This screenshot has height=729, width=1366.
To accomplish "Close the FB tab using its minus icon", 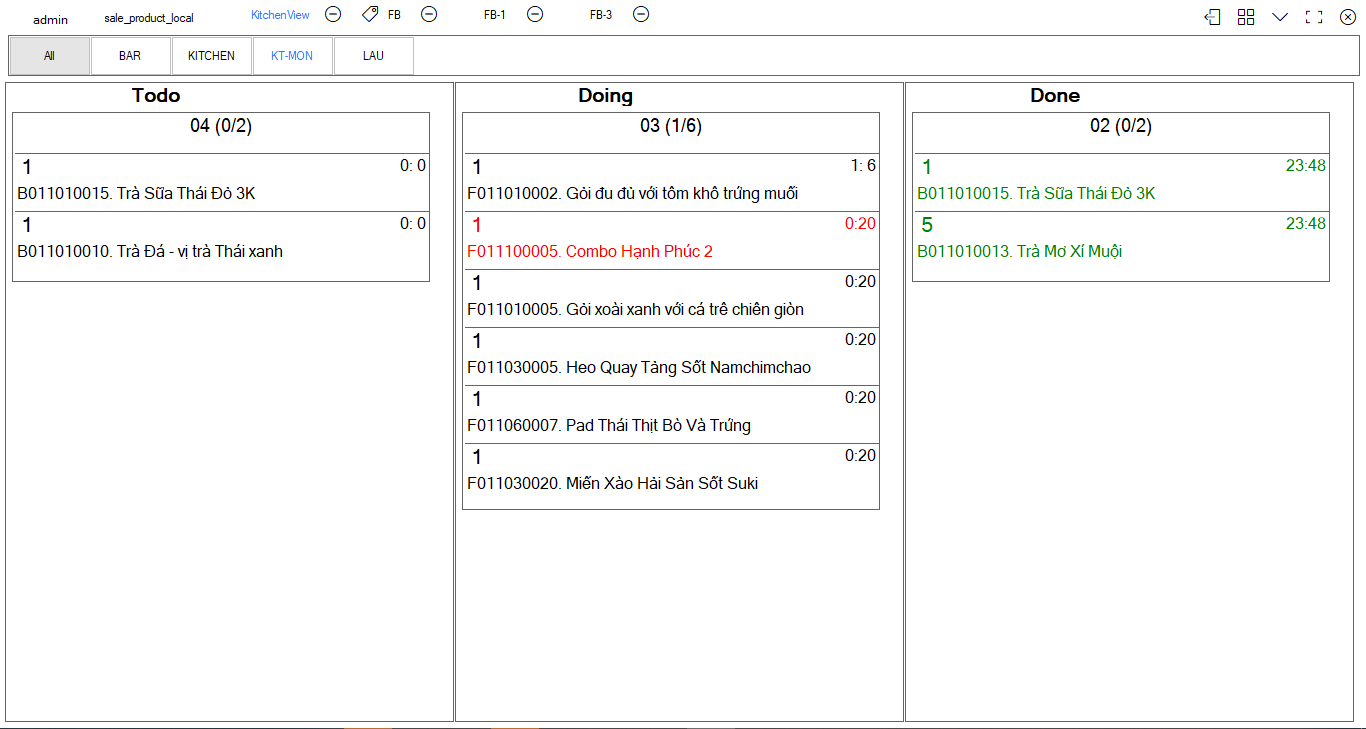I will pos(429,14).
